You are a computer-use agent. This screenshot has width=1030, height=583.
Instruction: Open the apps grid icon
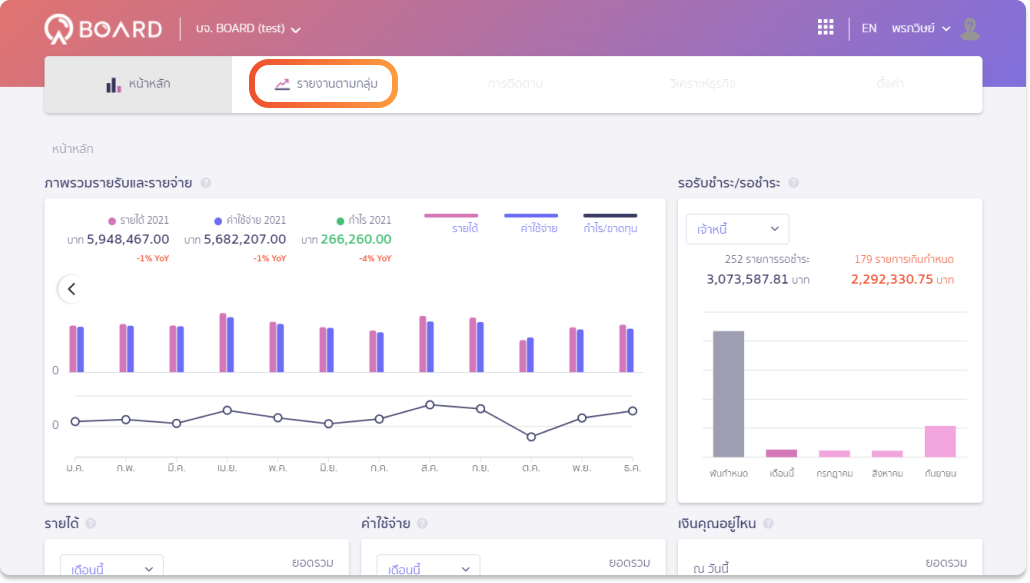coord(825,28)
